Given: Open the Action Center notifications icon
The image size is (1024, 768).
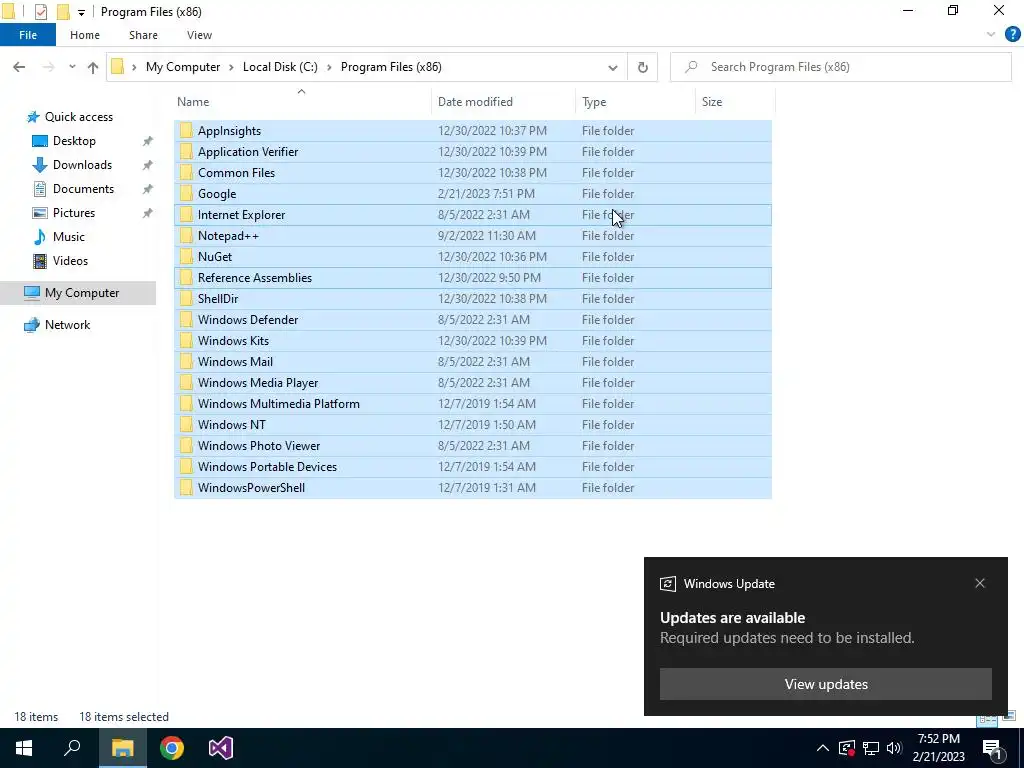Looking at the screenshot, I should (x=992, y=748).
